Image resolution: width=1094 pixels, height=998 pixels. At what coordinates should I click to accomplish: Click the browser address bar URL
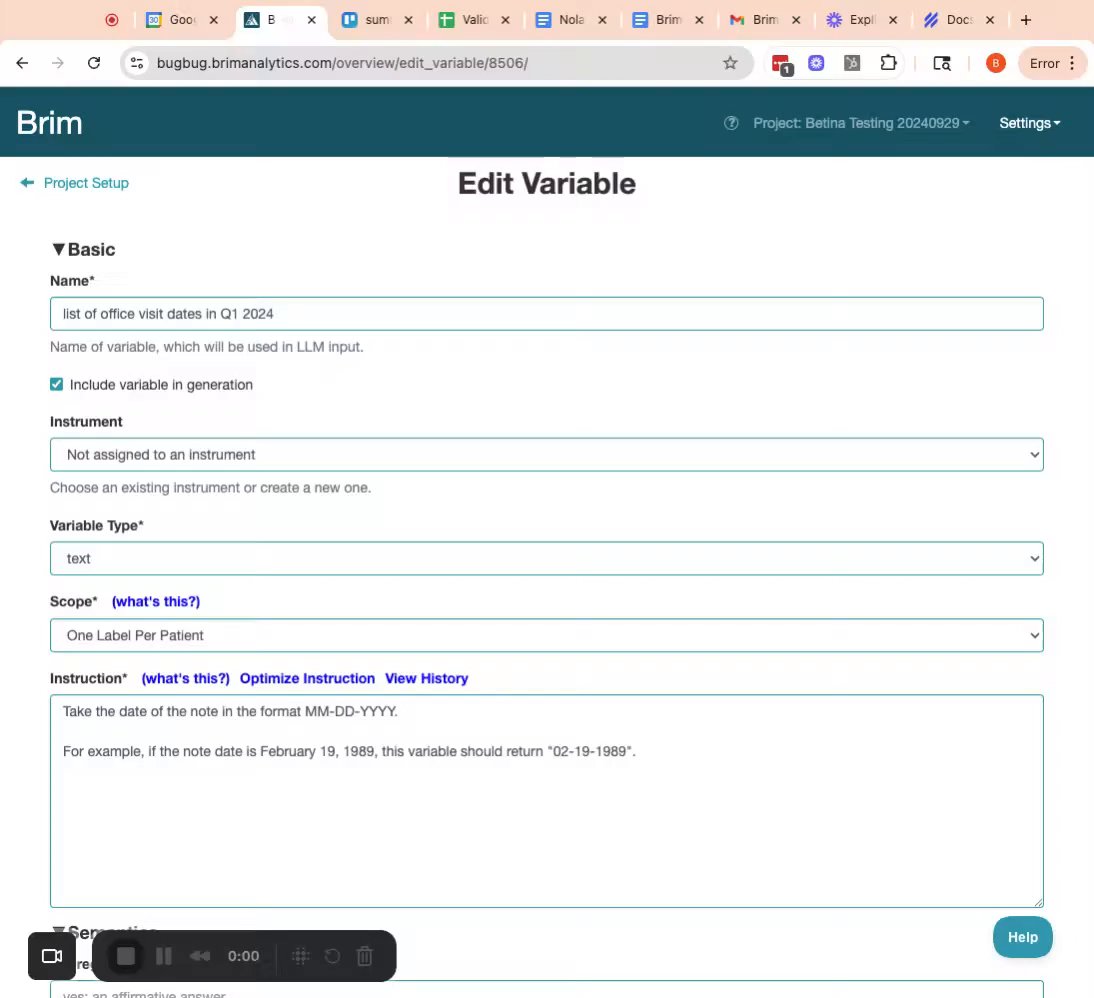[x=342, y=63]
